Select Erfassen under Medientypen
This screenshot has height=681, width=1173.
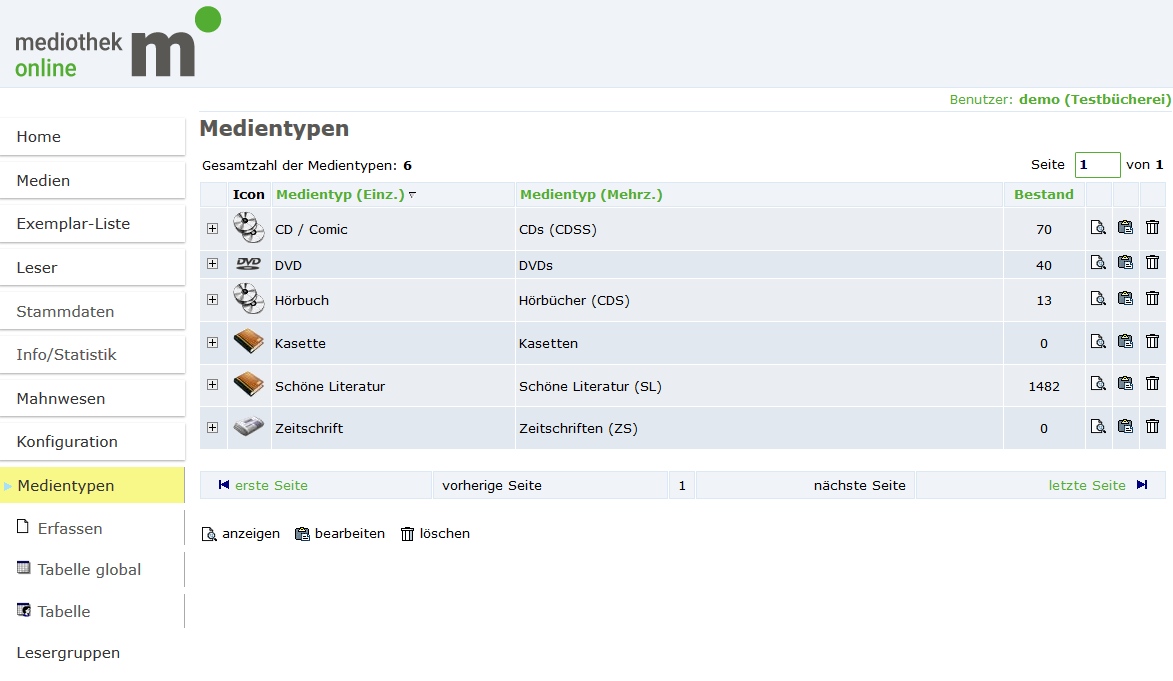pos(70,529)
